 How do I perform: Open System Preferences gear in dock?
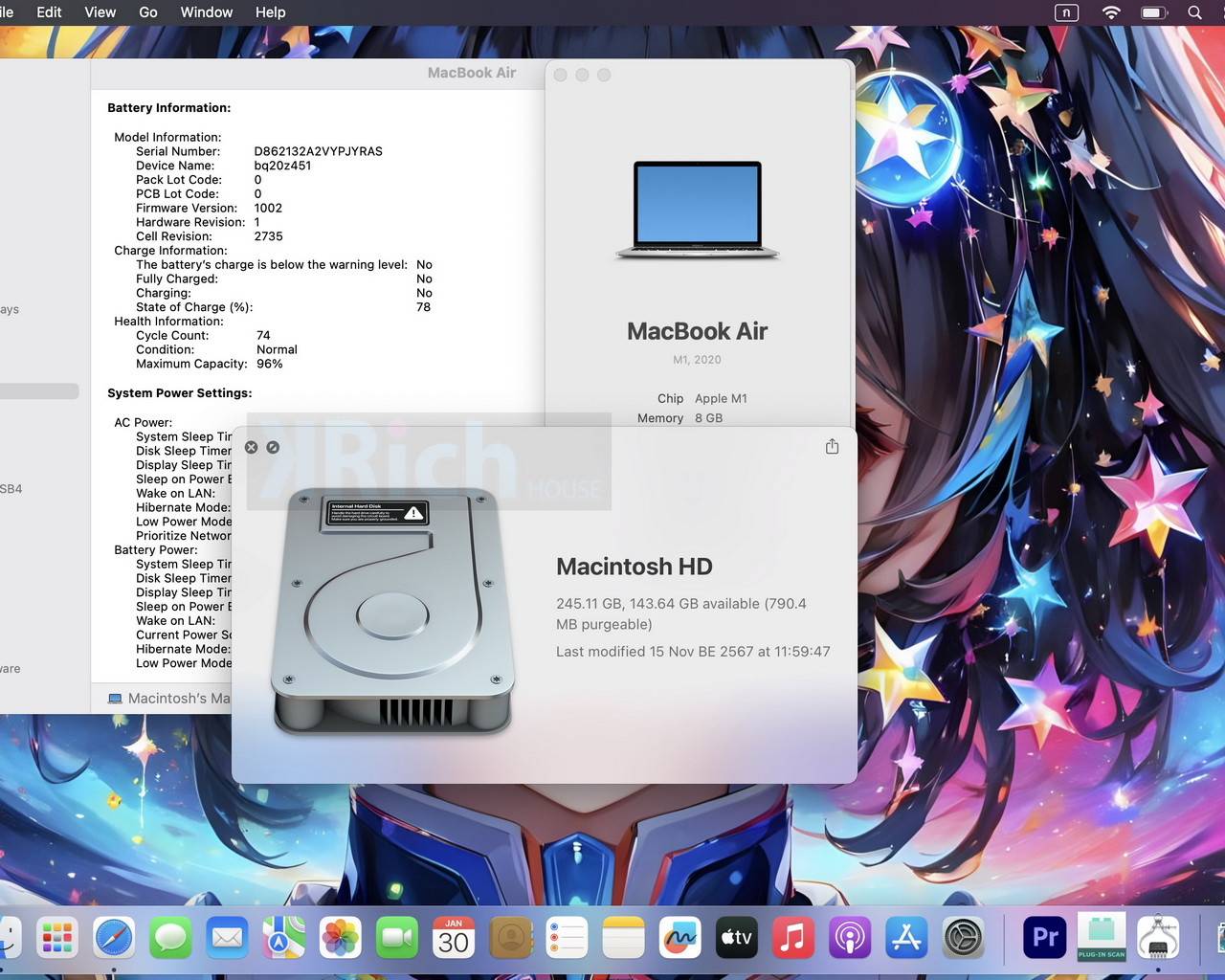[x=963, y=938]
